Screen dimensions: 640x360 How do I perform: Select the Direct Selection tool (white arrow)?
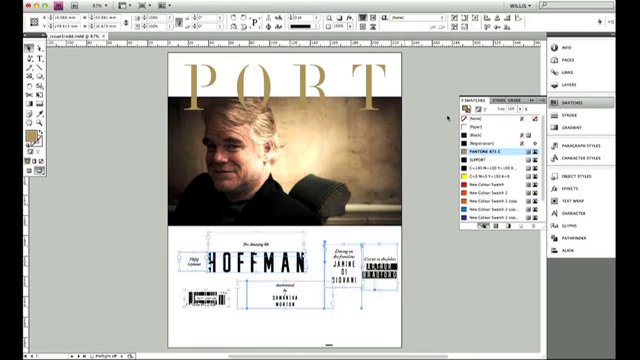40,49
